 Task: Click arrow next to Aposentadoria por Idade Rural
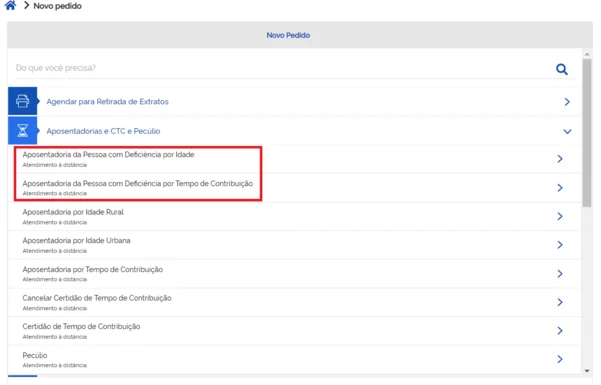560,216
